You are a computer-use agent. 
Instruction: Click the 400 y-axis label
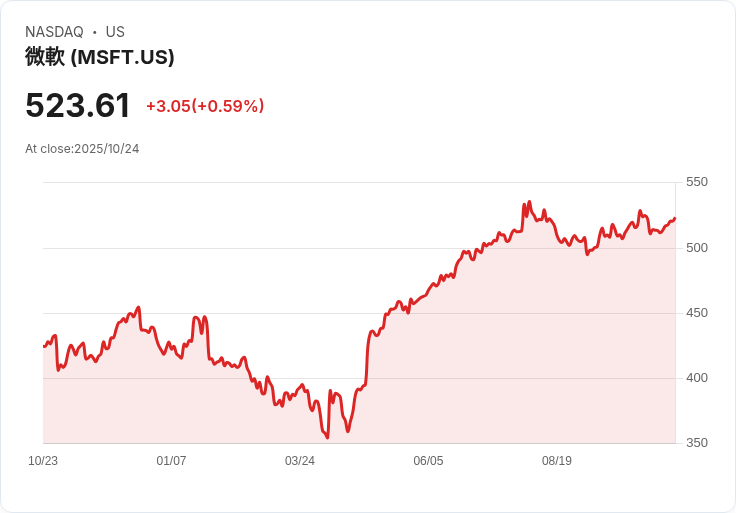point(696,377)
